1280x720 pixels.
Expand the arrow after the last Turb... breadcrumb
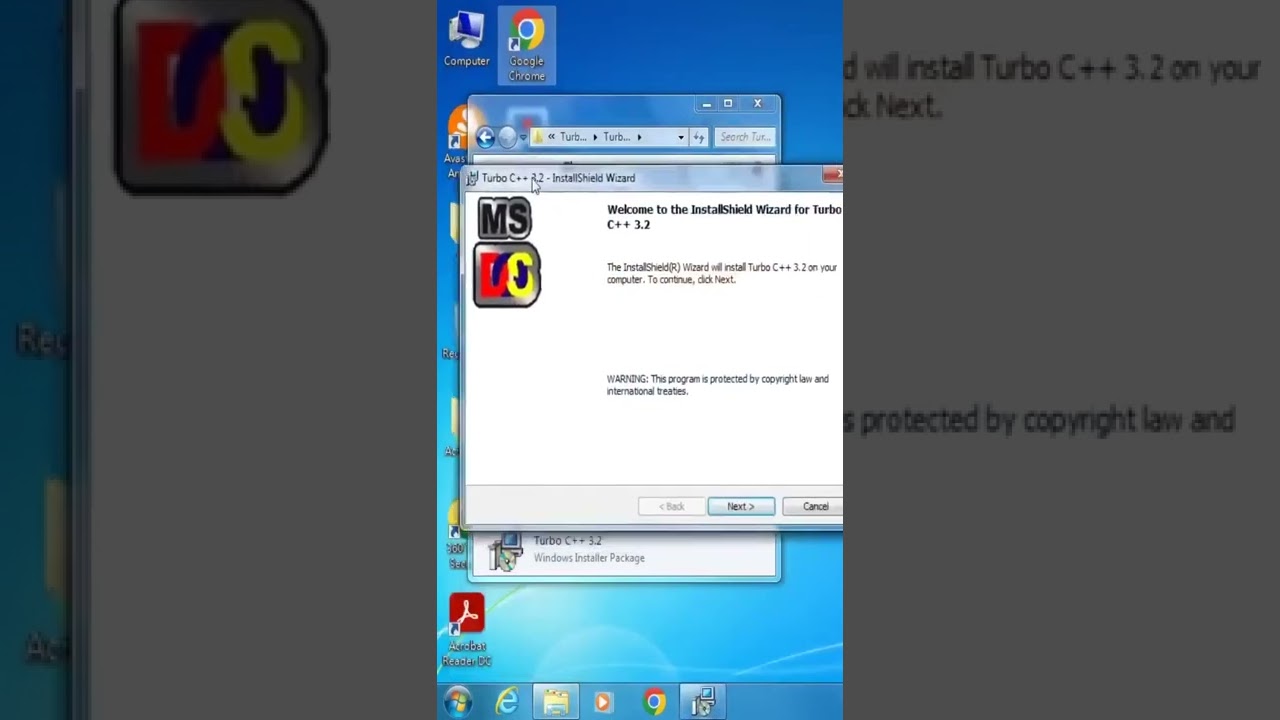tap(639, 137)
